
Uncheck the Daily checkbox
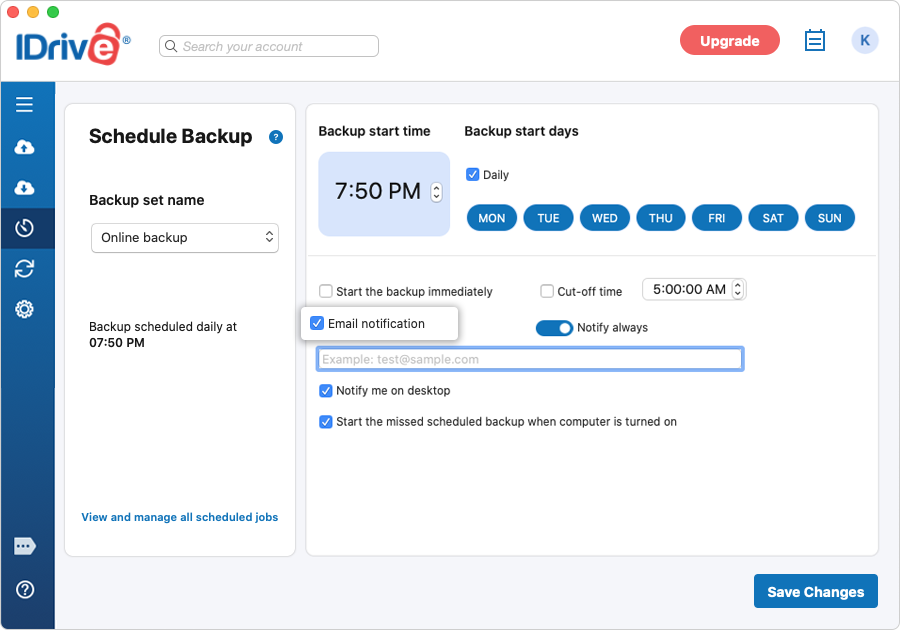[472, 174]
